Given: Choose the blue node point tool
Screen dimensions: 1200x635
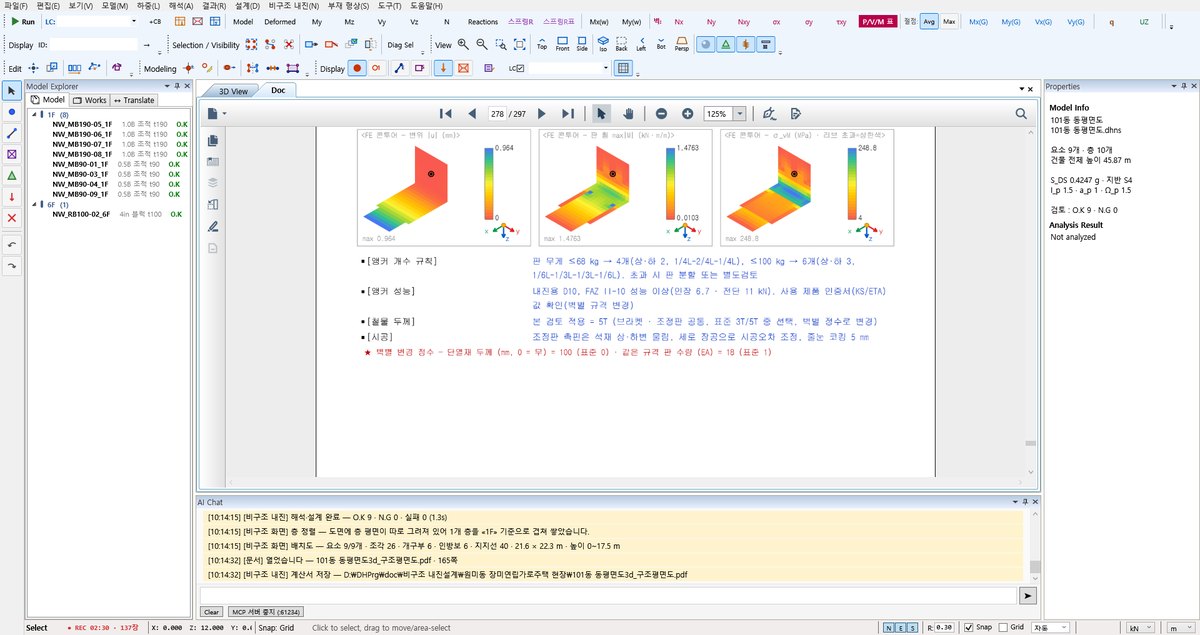Looking at the screenshot, I should (x=12, y=112).
